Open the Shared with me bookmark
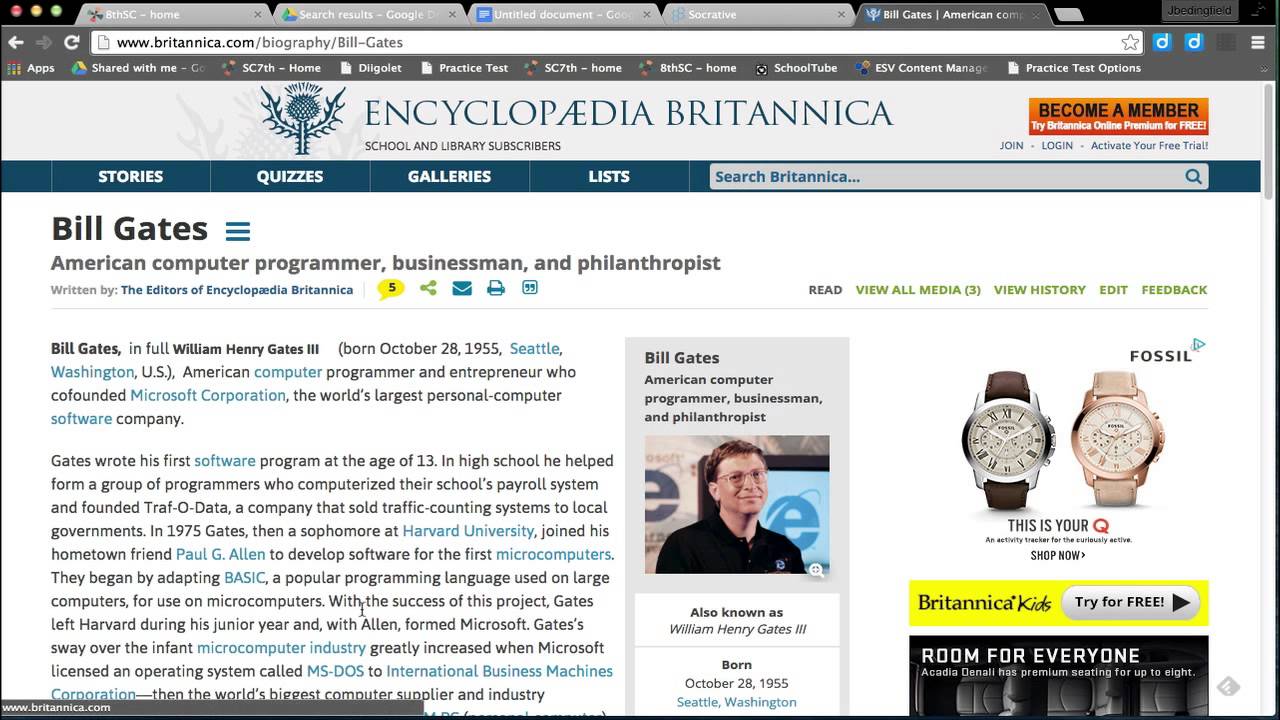This screenshot has height=720, width=1280. [x=138, y=68]
